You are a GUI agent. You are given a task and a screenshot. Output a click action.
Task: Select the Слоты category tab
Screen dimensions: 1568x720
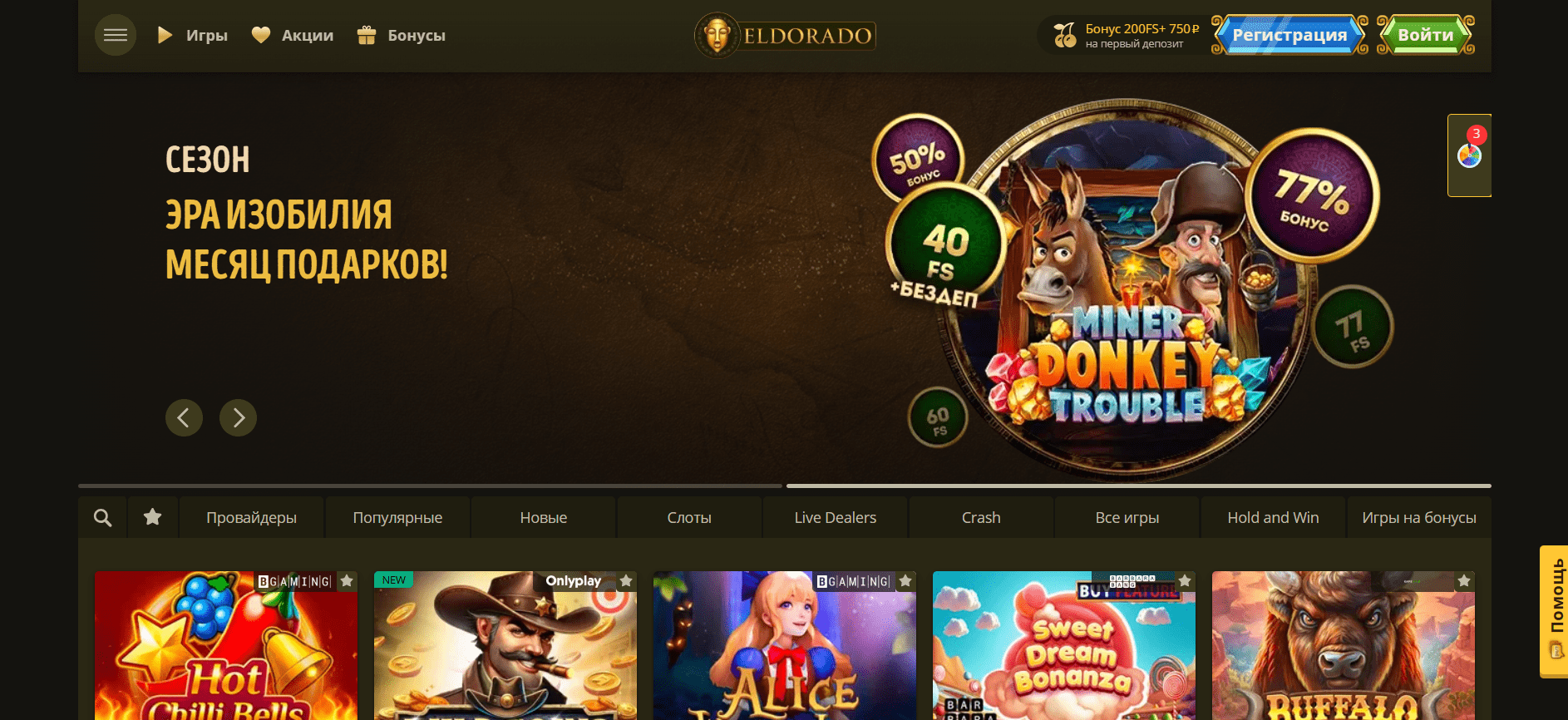[689, 517]
